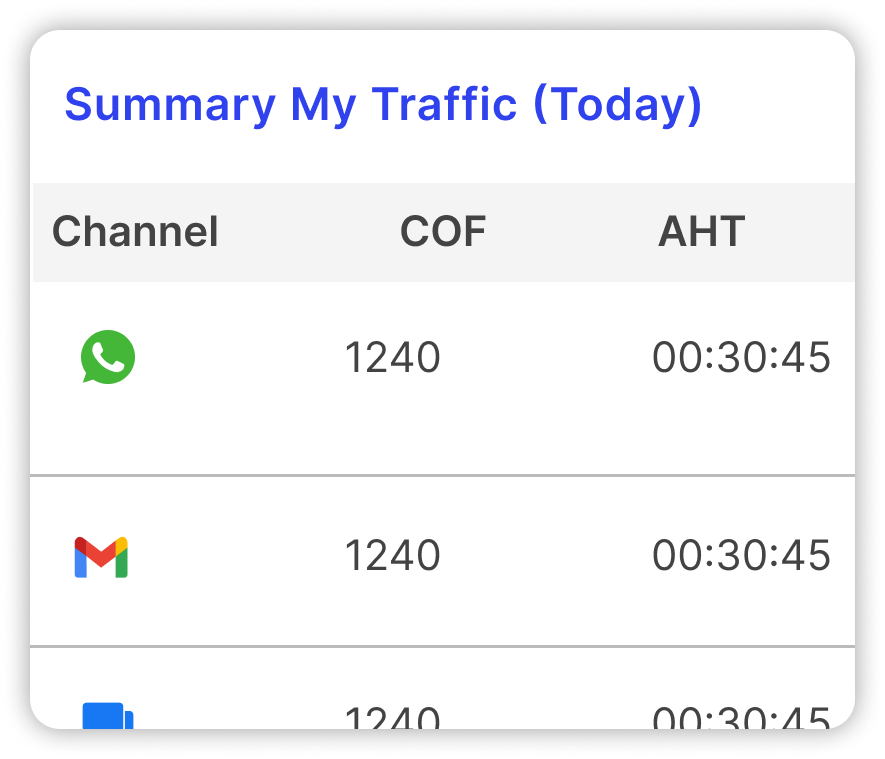This screenshot has width=885, height=759.
Task: Click divider line below the Gmail row
Action: click(x=442, y=646)
